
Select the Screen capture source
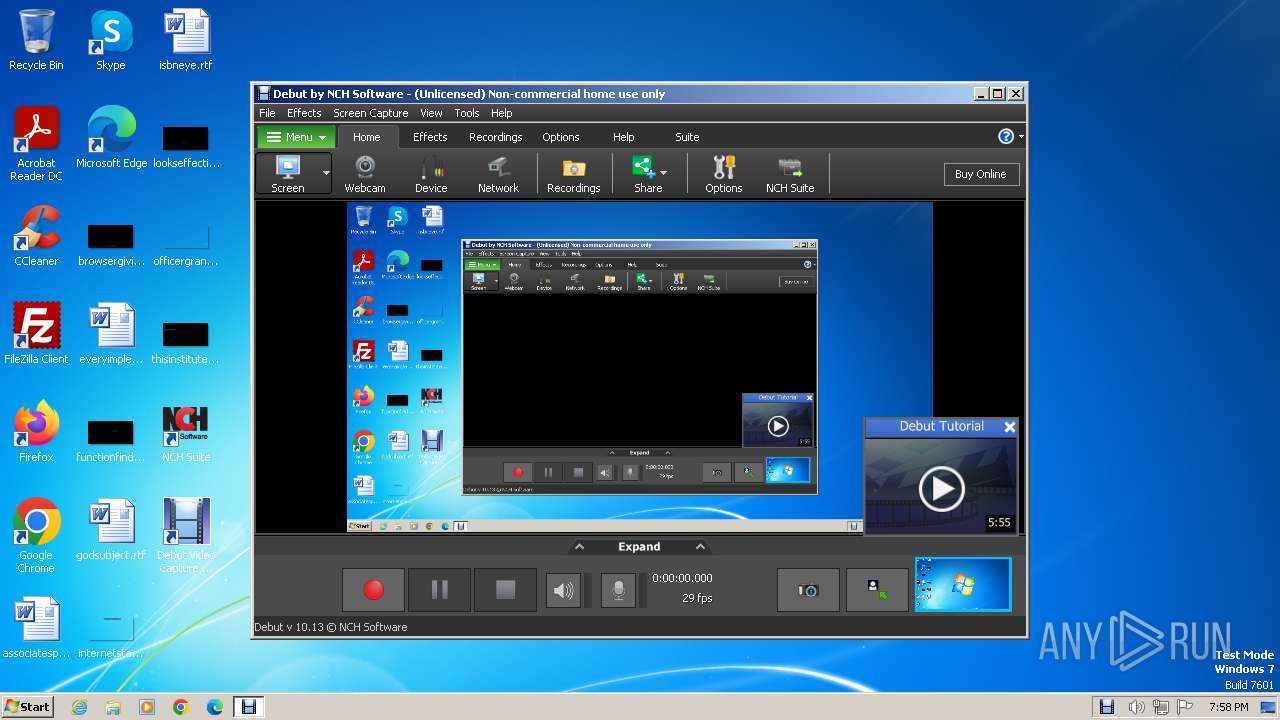(x=288, y=173)
